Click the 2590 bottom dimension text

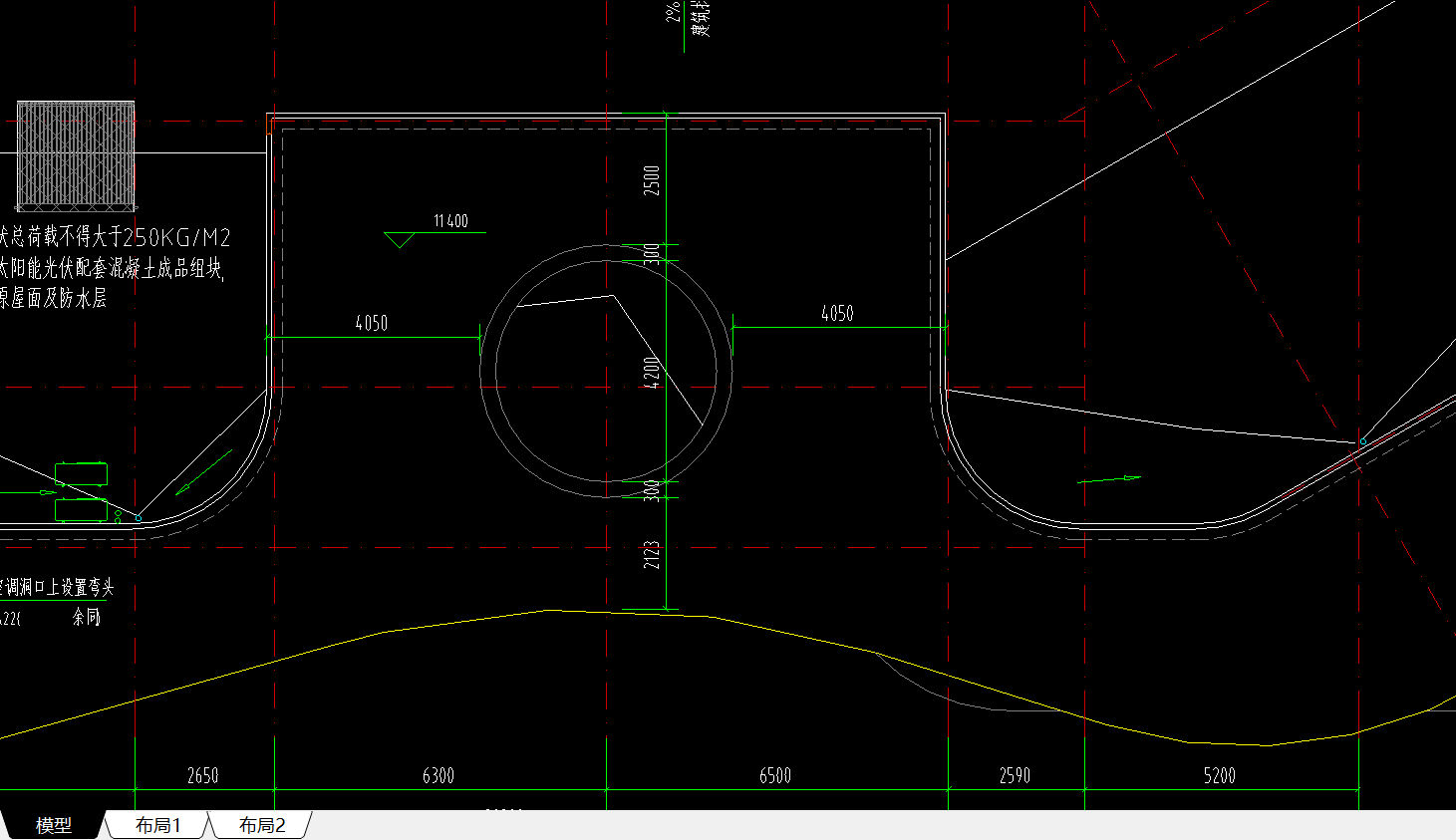point(1015,775)
